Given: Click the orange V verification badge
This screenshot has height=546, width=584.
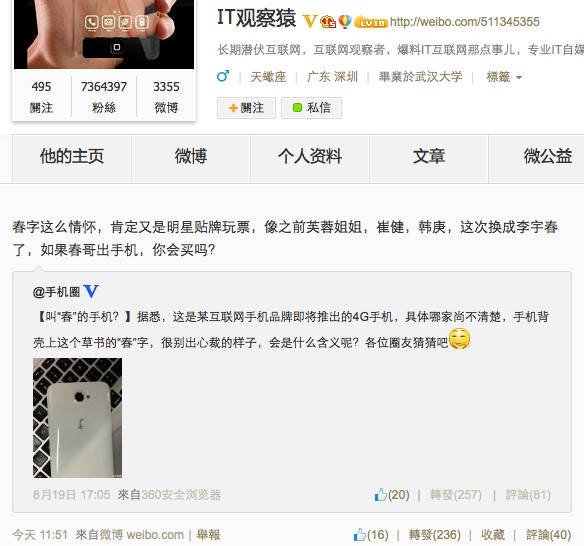Looking at the screenshot, I should click(x=310, y=22).
